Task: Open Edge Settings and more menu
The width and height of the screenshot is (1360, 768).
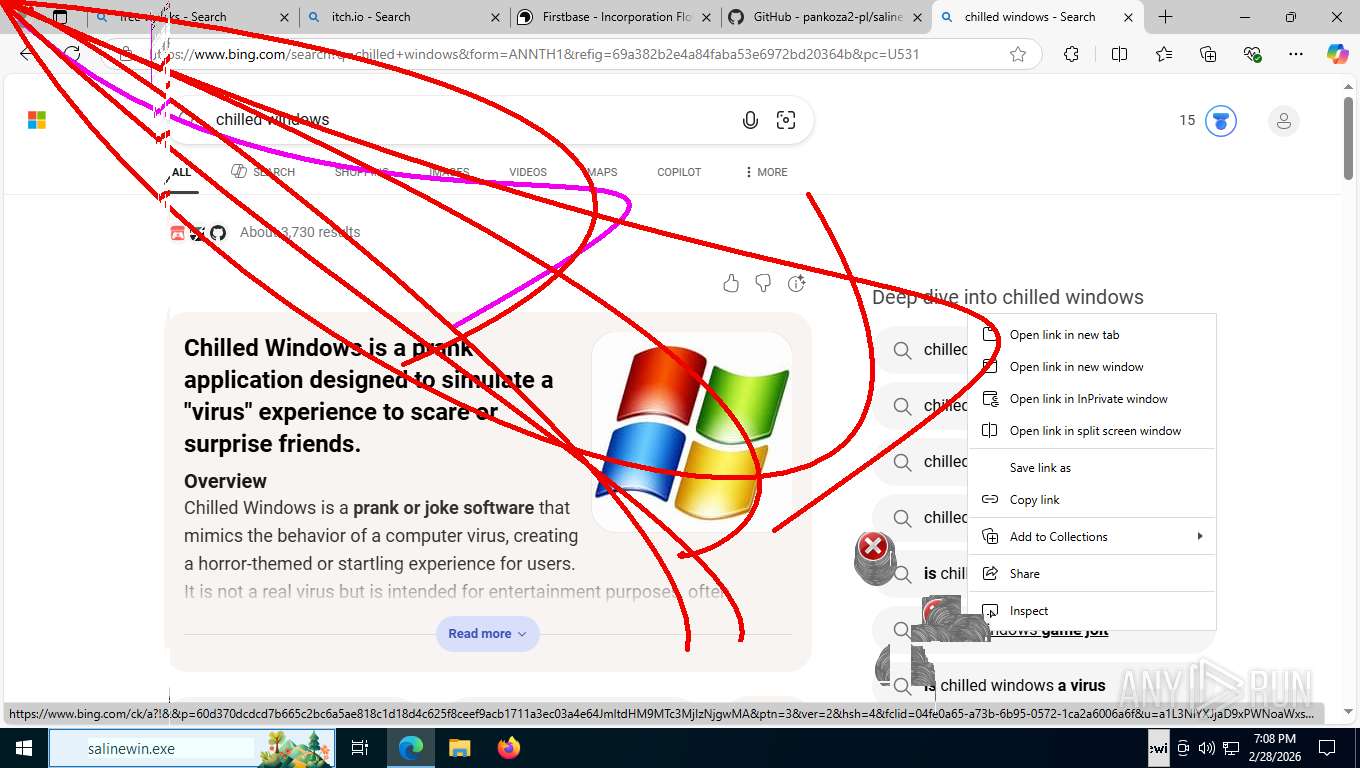Action: (x=1296, y=54)
